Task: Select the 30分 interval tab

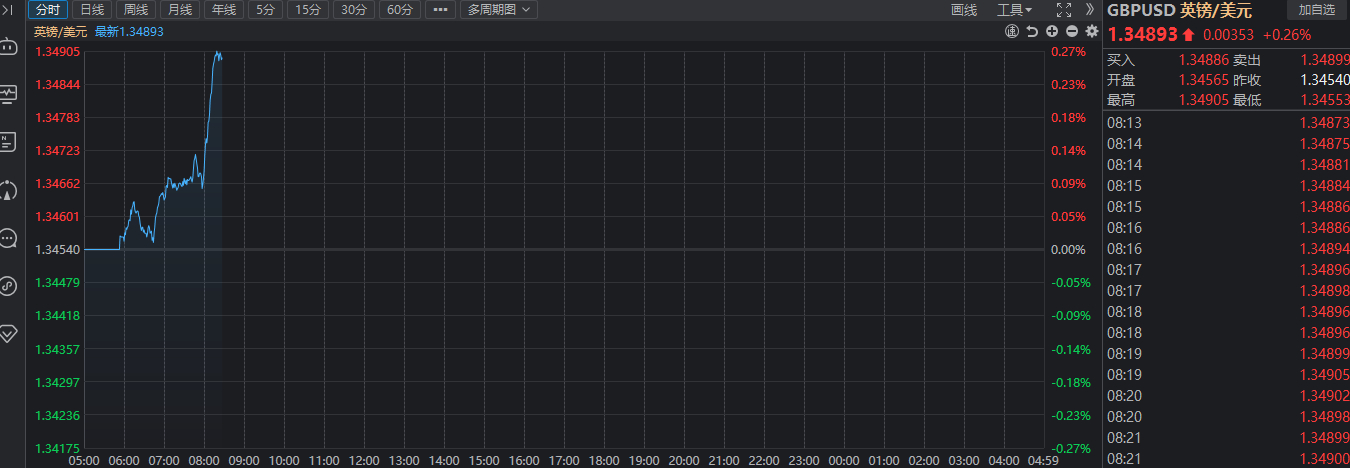Action: click(353, 10)
